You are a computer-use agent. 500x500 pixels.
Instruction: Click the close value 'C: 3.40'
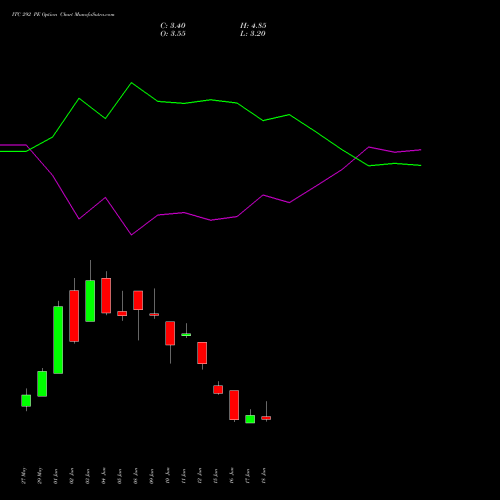tap(173, 26)
